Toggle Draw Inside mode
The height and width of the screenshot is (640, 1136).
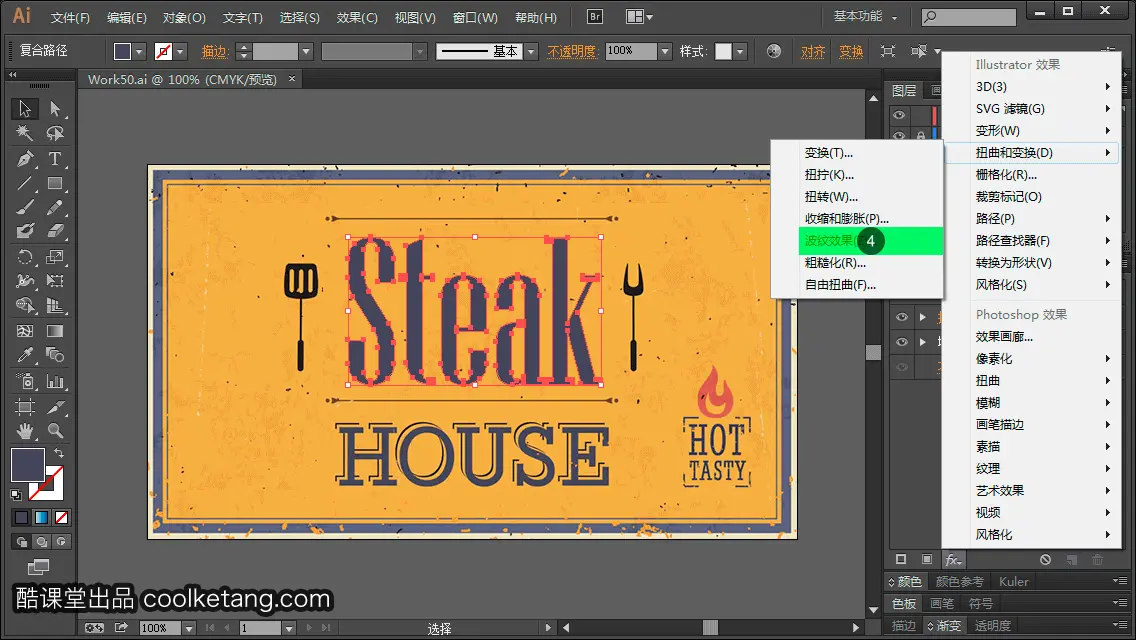pyautogui.click(x=62, y=541)
